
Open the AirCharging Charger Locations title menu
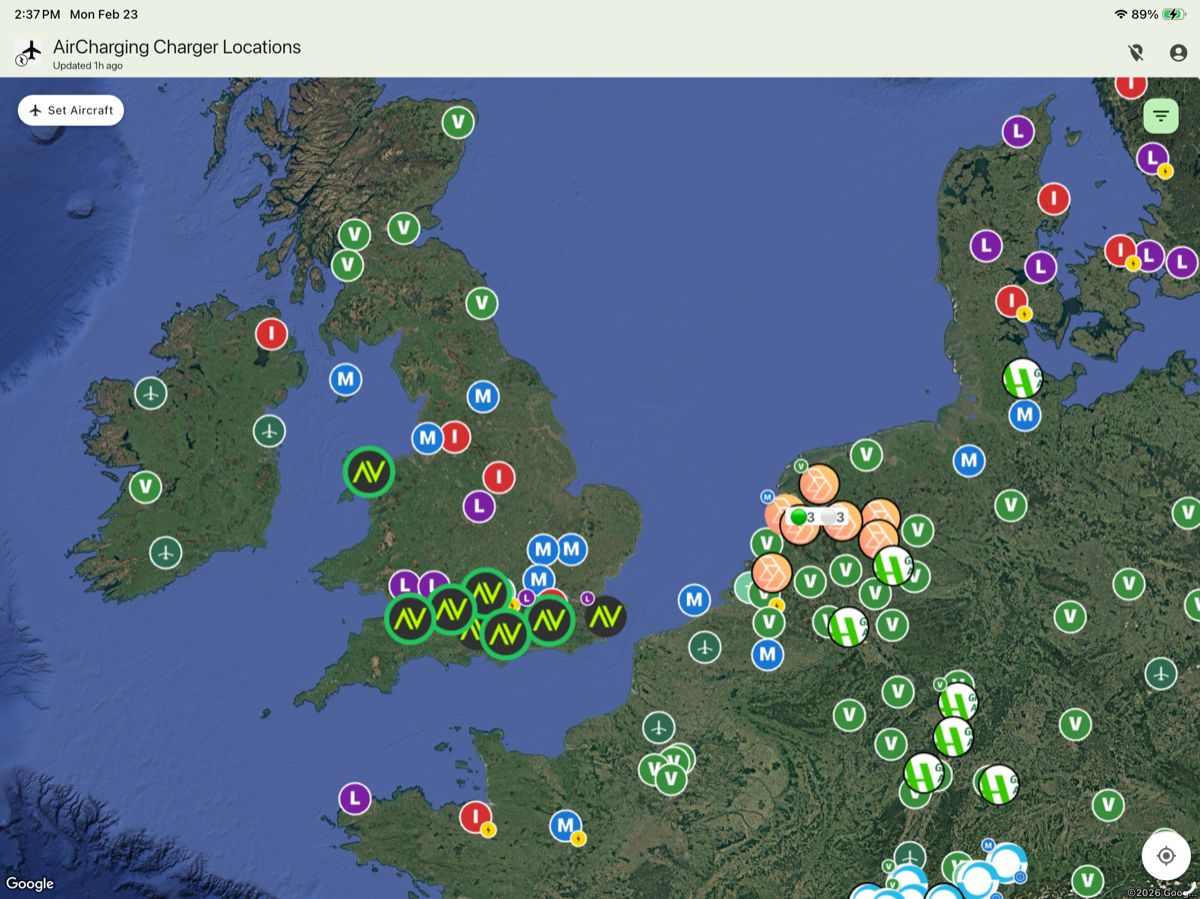pyautogui.click(x=176, y=47)
